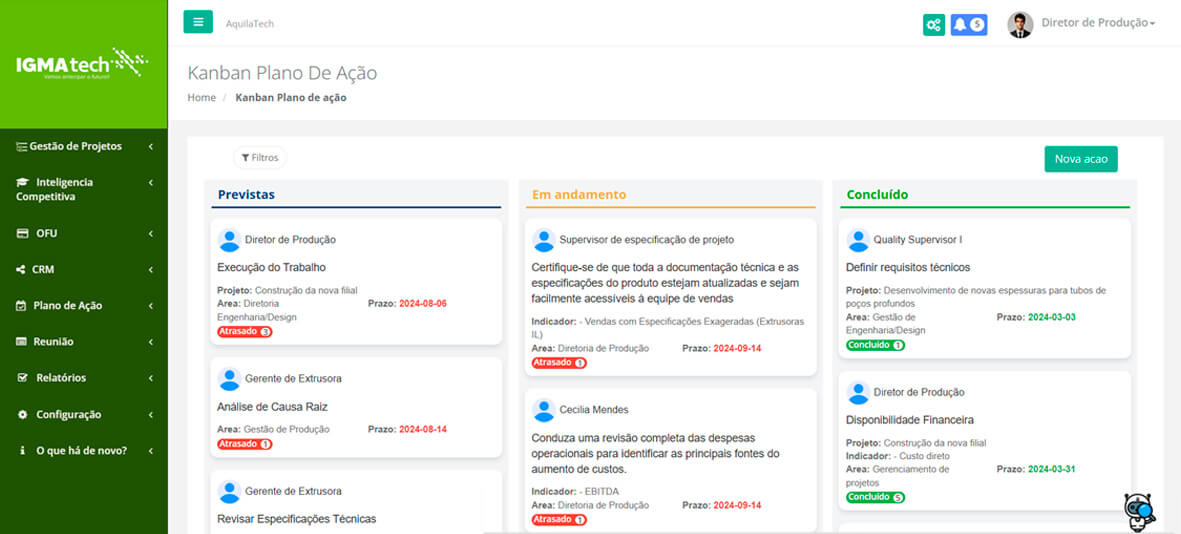The image size is (1181, 534).
Task: Click the Configuração gear icon
Action: tap(22, 414)
